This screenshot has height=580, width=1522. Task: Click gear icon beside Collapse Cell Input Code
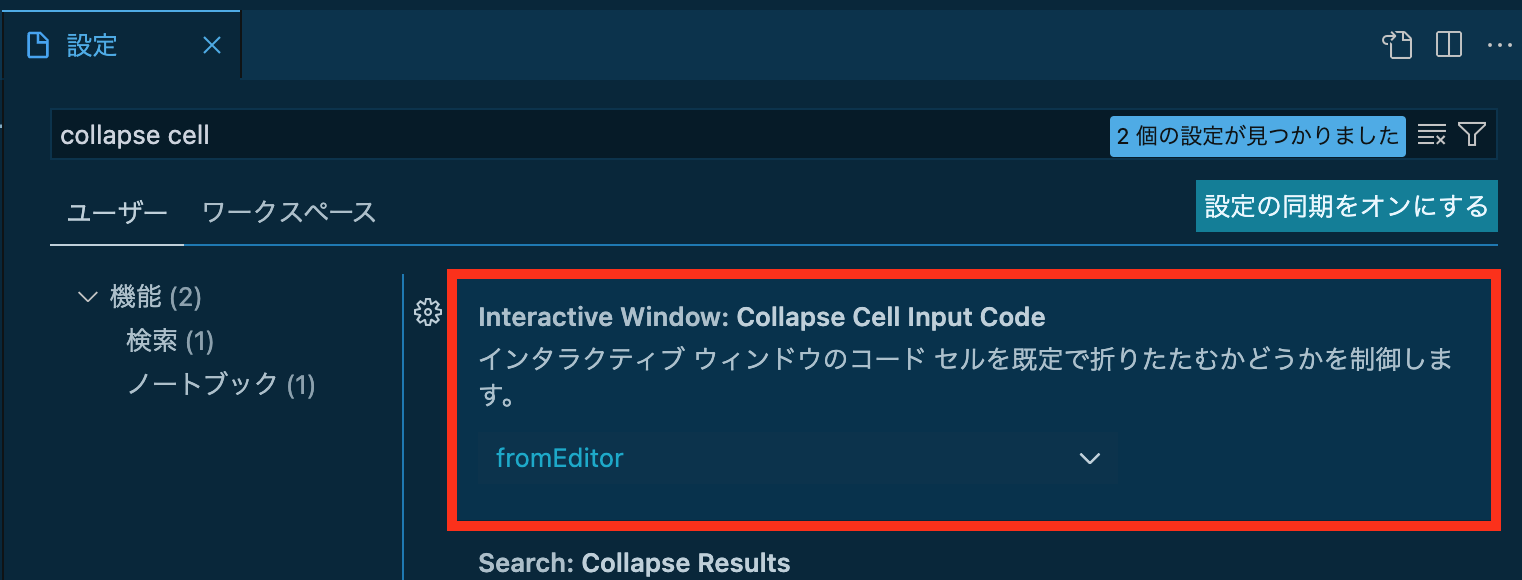427,312
